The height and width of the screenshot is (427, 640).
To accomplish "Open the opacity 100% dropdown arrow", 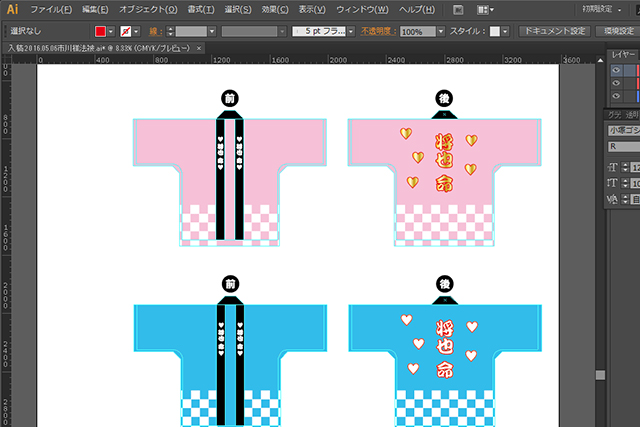I will (x=441, y=31).
